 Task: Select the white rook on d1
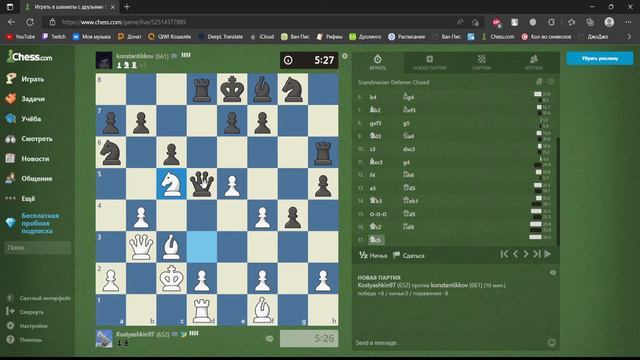point(202,310)
